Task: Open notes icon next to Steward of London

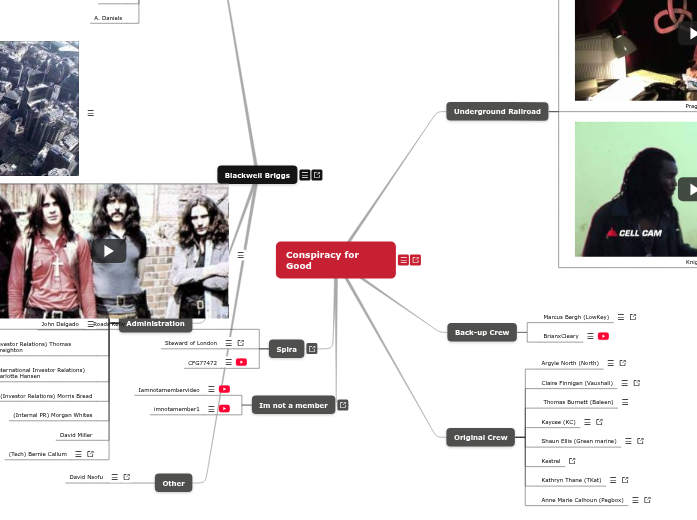Action: point(228,343)
